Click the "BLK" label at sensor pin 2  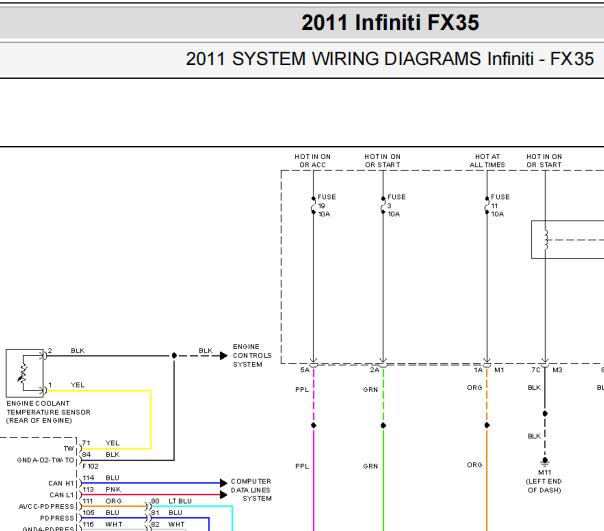coord(77,351)
